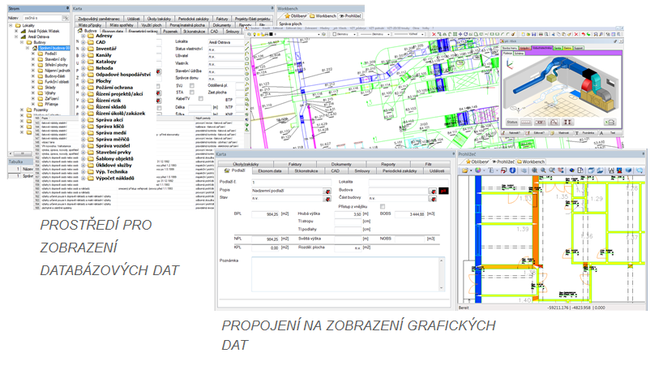Open the Řízení rizik module folder
Viewport: 650px width, 366px height.
tap(108, 100)
